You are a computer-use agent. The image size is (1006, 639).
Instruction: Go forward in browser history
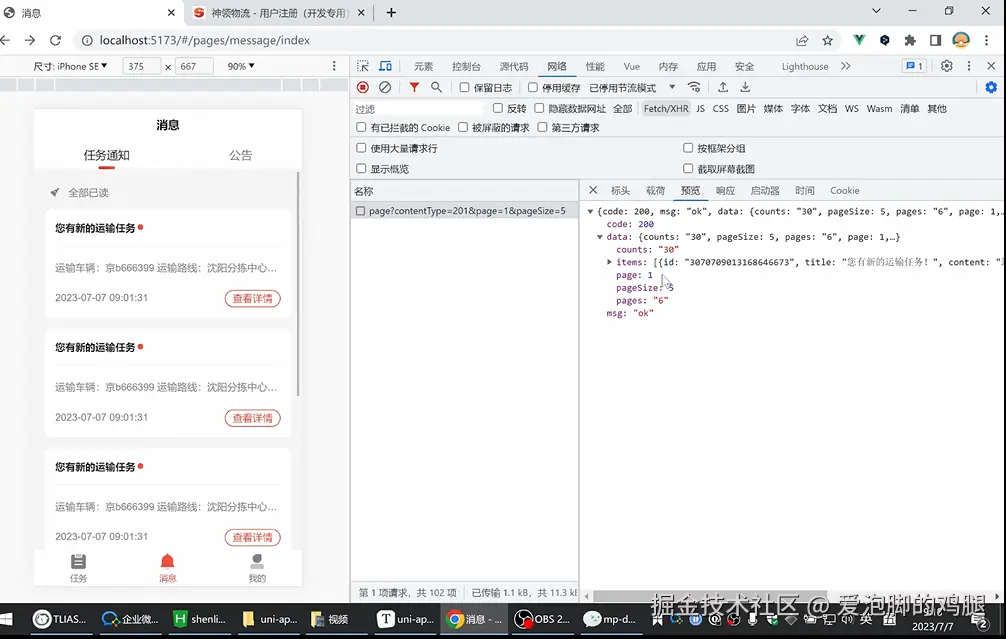(30, 40)
